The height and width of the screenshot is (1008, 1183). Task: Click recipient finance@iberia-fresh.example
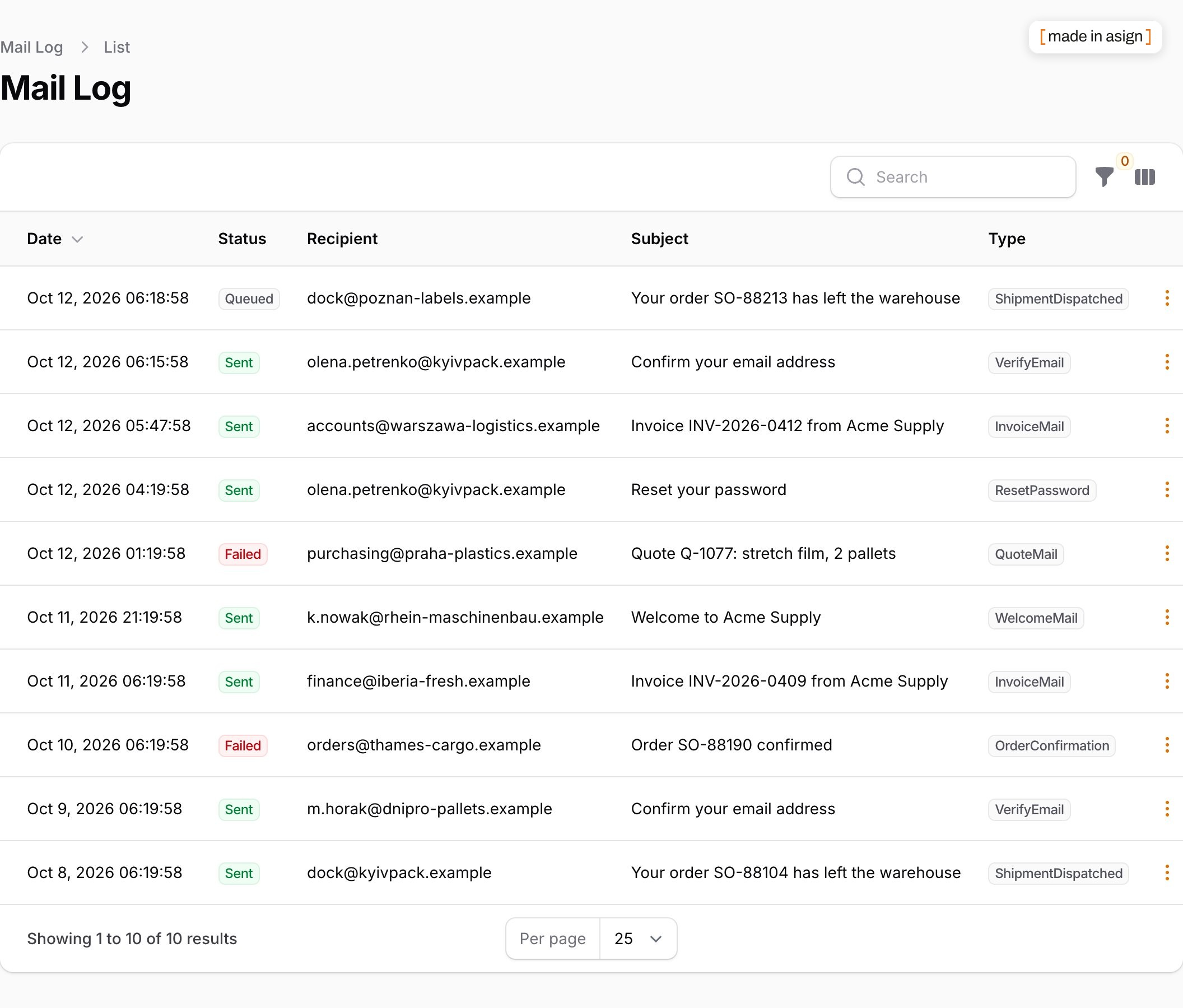tap(418, 682)
